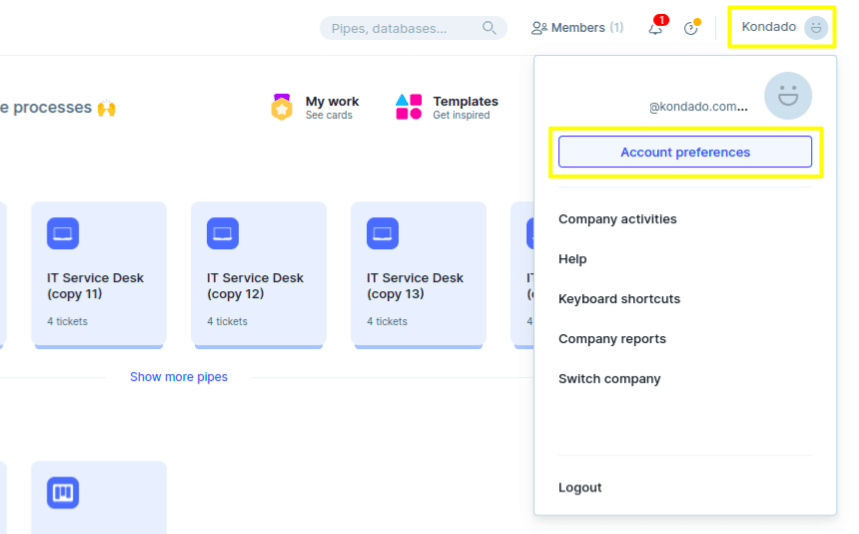Choose Switch company option
859x534 pixels.
609,379
